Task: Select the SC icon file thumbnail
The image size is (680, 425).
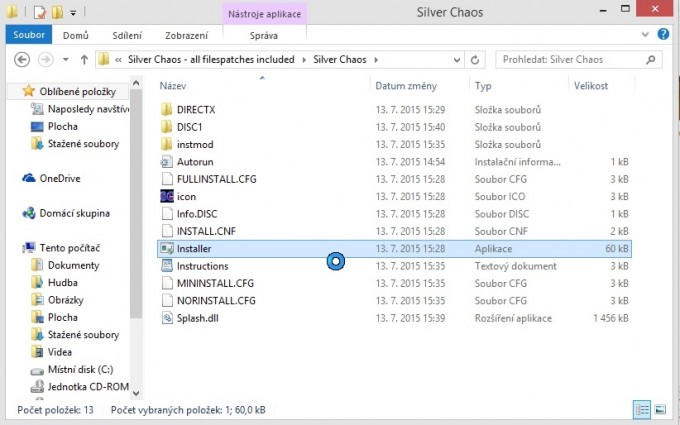Action: click(167, 196)
